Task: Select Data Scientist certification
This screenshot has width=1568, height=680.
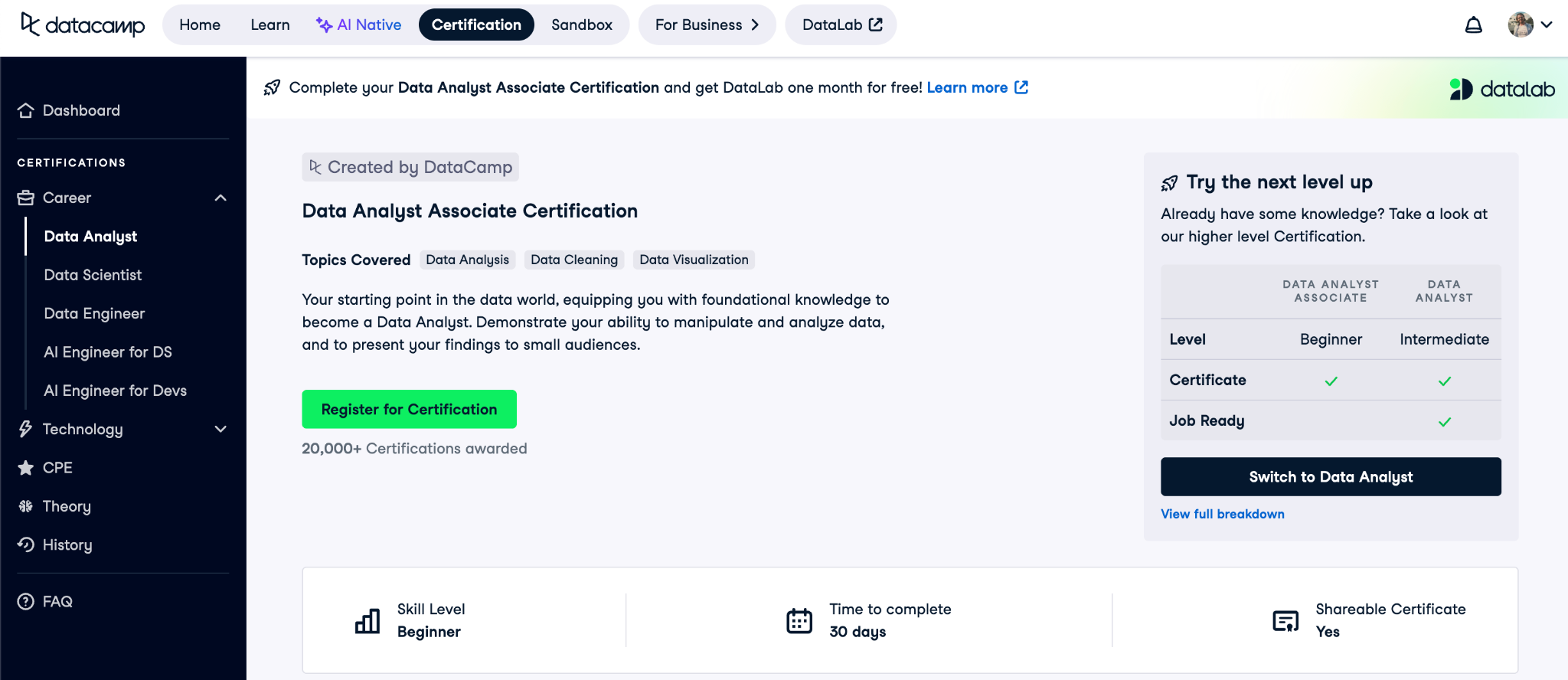Action: [93, 275]
